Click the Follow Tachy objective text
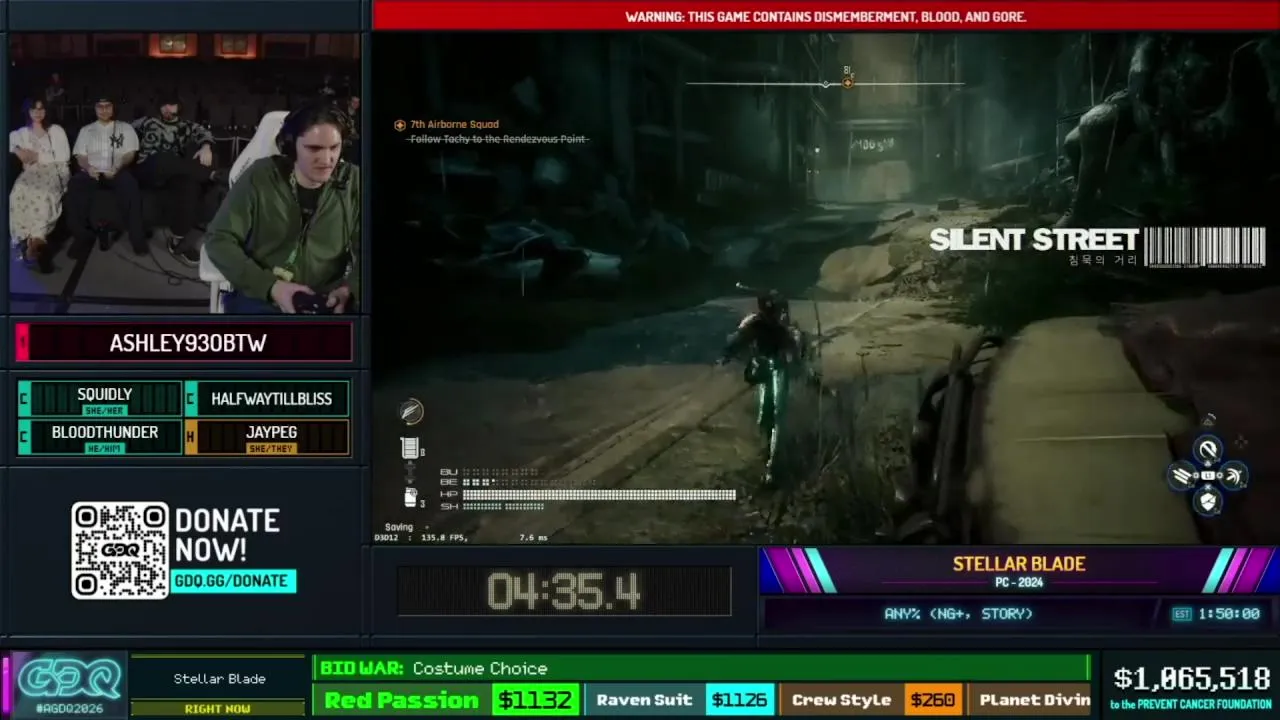The height and width of the screenshot is (720, 1280). tap(497, 139)
